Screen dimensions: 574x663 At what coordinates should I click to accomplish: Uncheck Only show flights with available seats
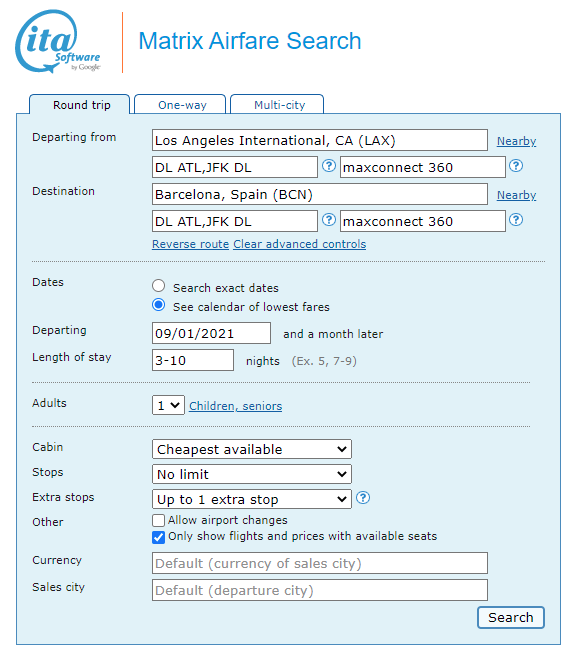point(158,537)
